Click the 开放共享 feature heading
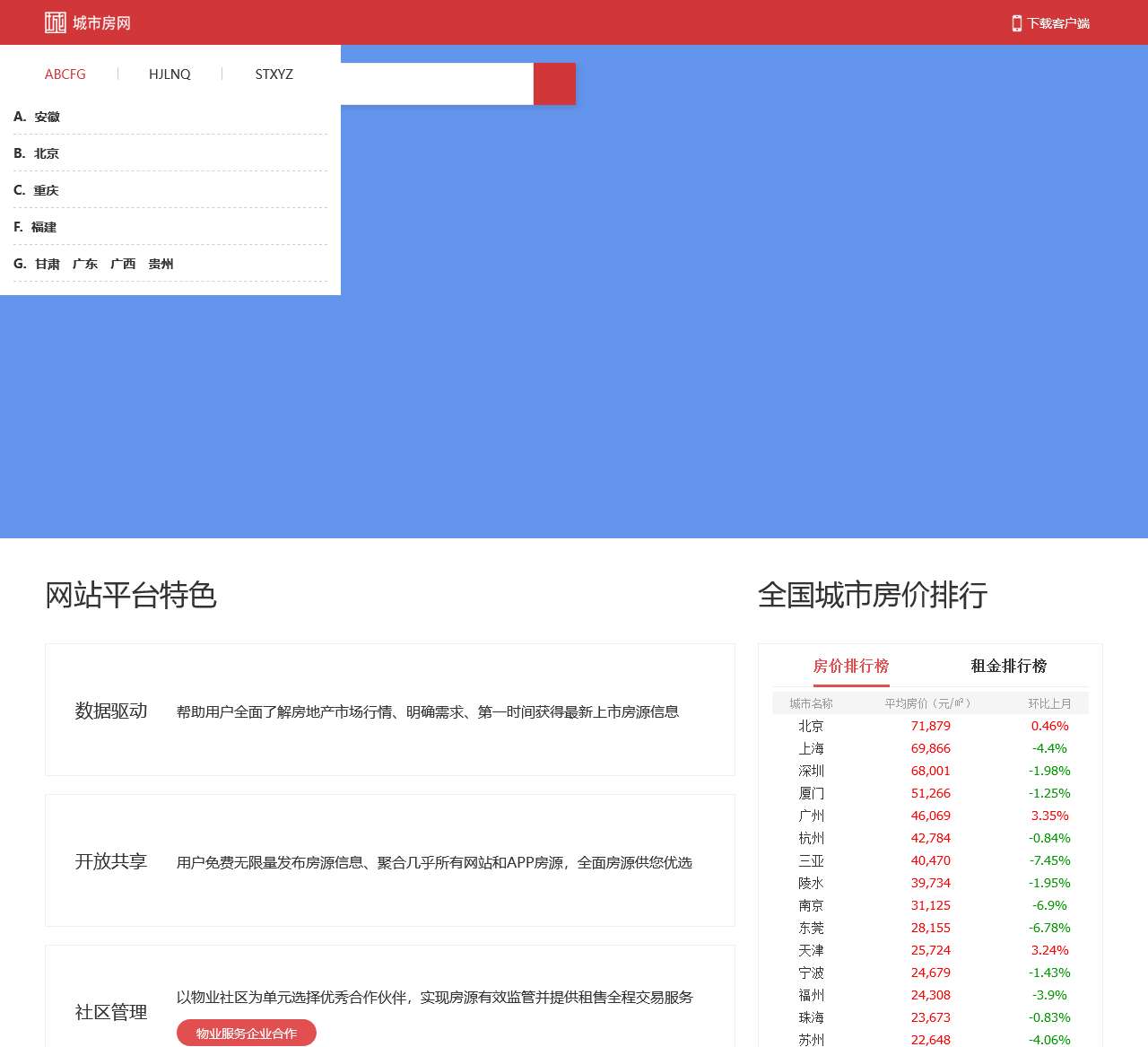 point(111,861)
